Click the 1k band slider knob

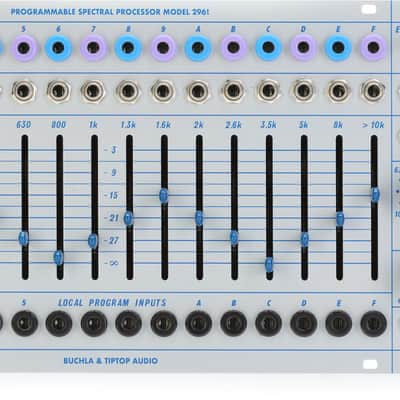click(93, 241)
